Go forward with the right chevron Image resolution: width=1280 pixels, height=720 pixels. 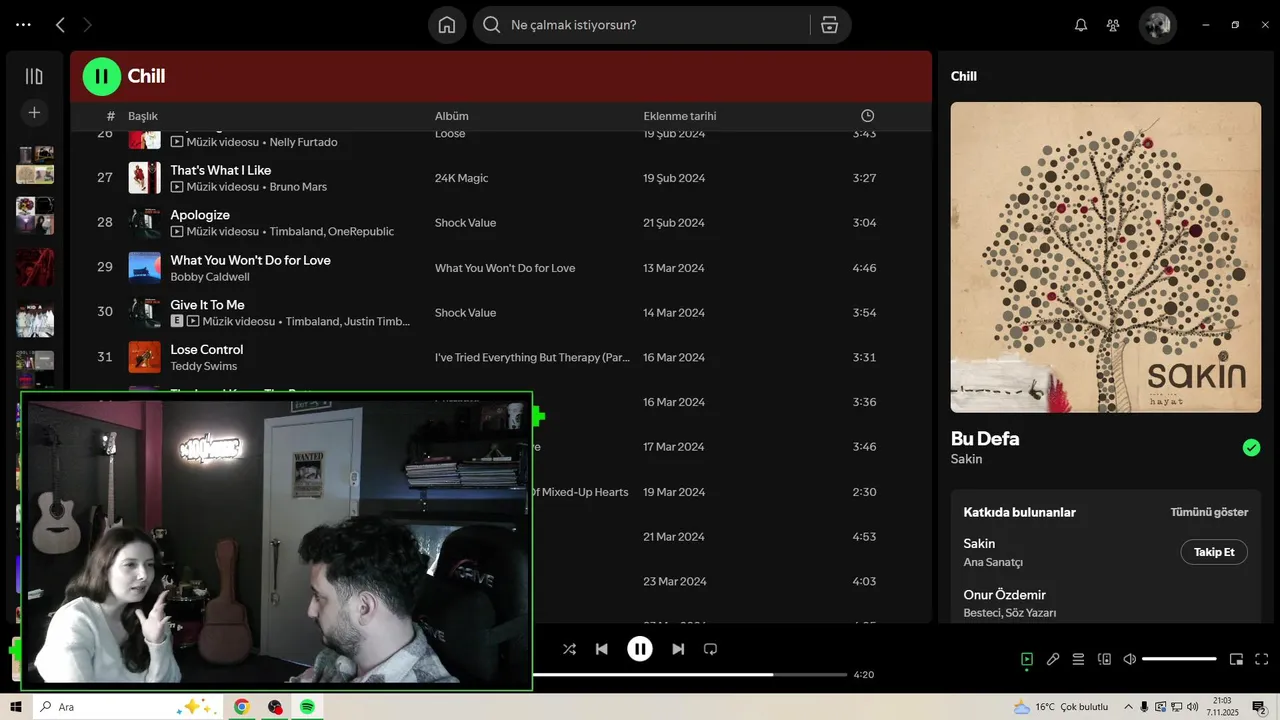click(x=87, y=25)
